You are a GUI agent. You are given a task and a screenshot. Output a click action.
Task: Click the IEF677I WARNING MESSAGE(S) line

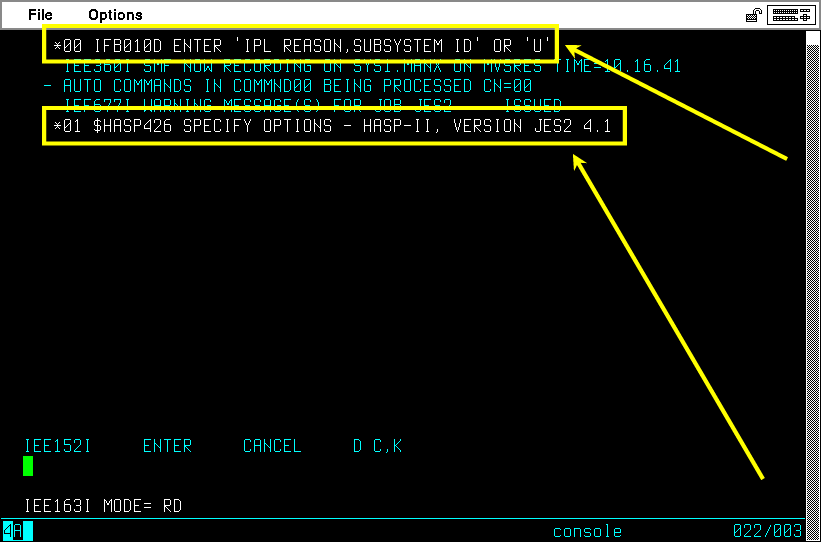tap(313, 106)
